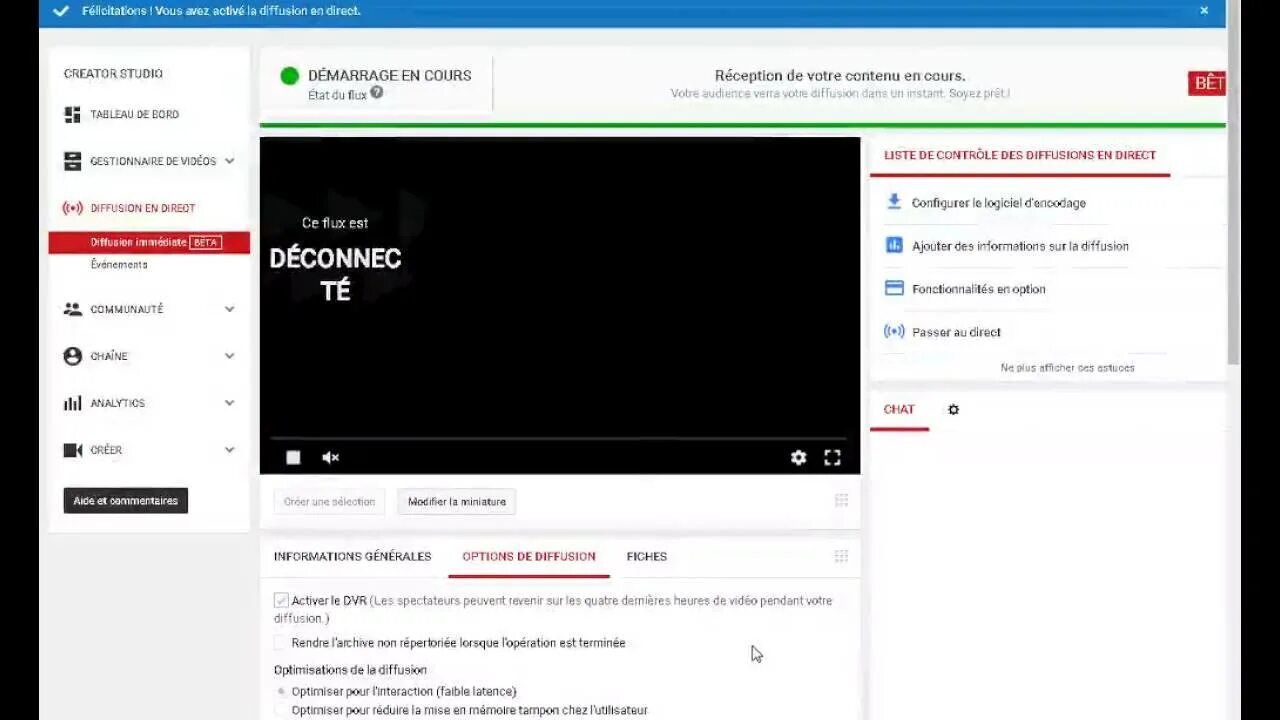The image size is (1280, 720).
Task: Click the red BÊTA badge
Action: point(1207,84)
